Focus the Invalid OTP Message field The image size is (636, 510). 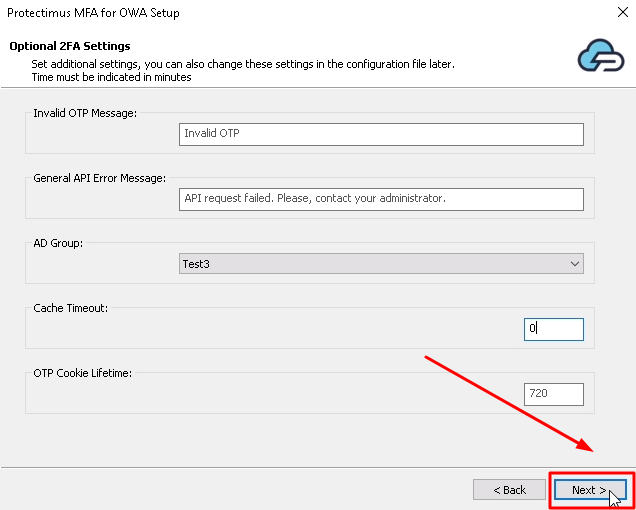381,134
